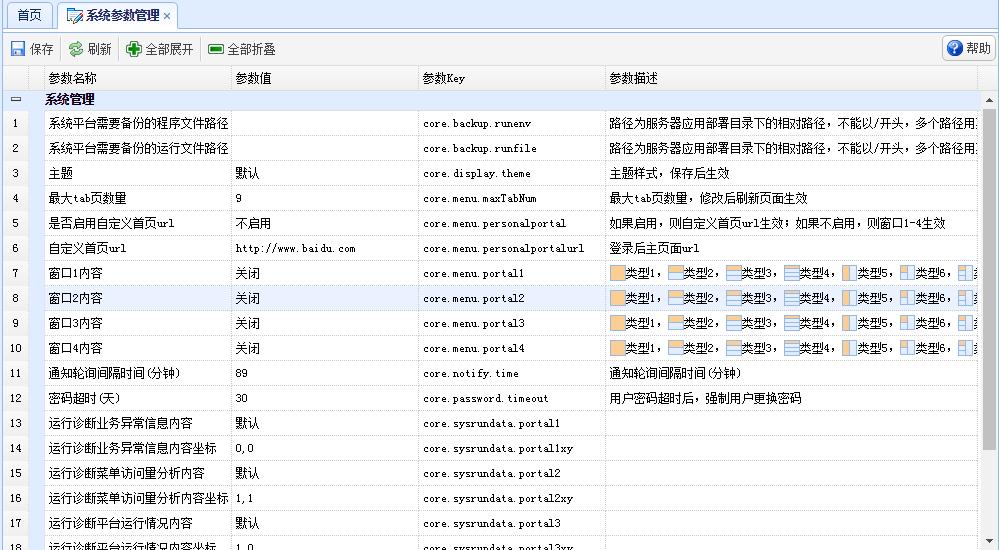The height and width of the screenshot is (550, 999).
Task: Click the core.password.timeout key cell
Action: click(x=512, y=398)
